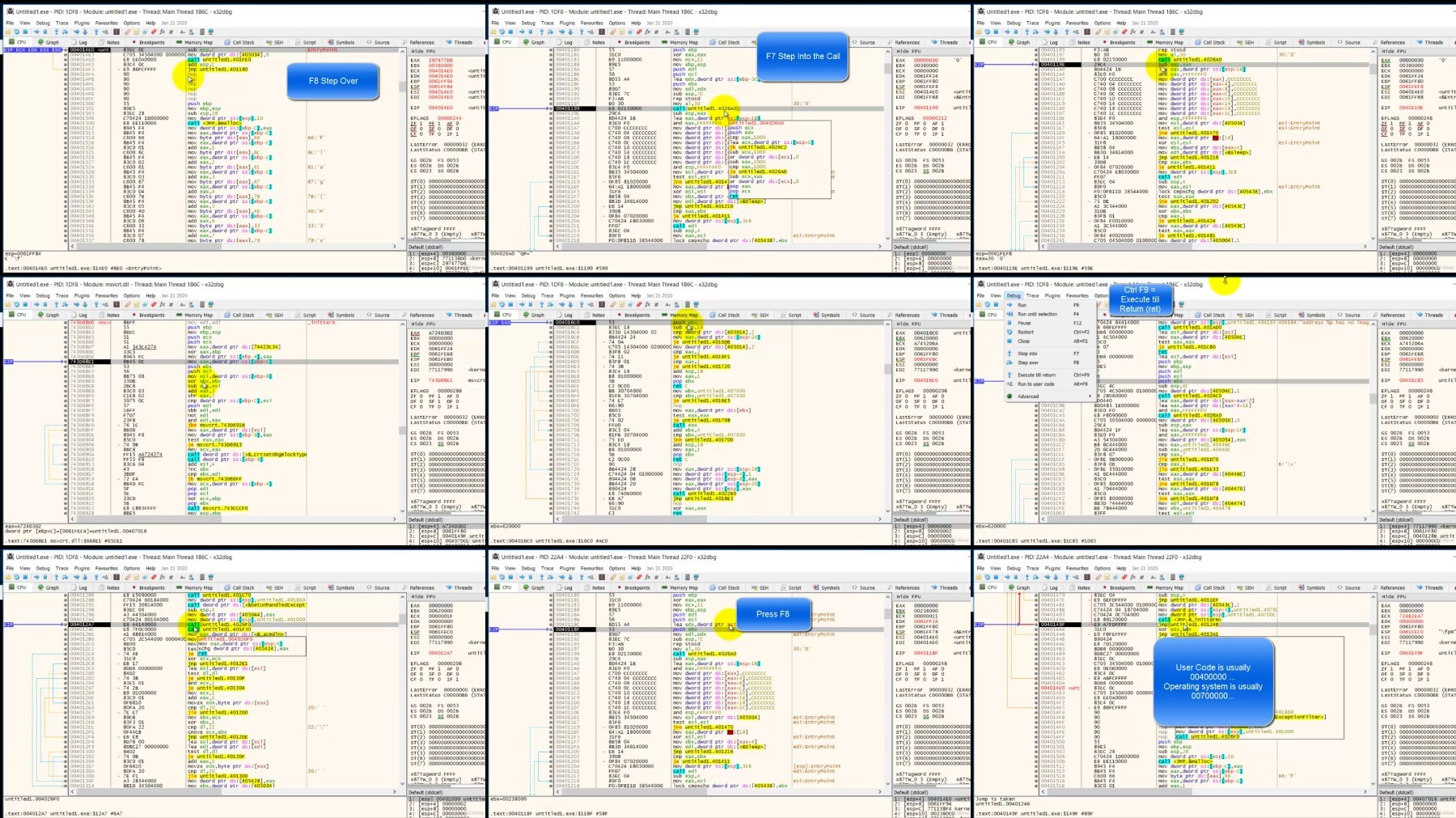Click Run arrow icon in F8 Step Over window toolbar

click(36, 32)
